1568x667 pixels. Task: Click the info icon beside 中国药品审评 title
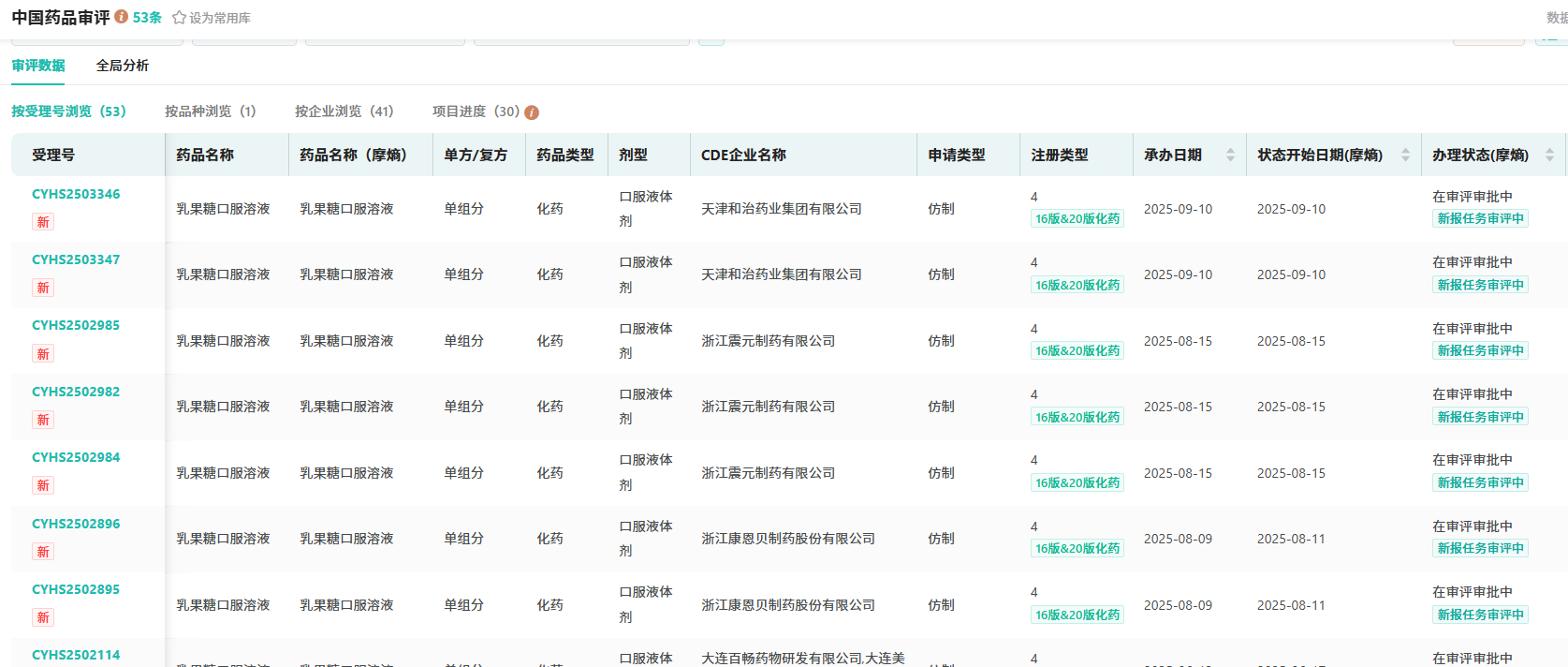pos(122,17)
